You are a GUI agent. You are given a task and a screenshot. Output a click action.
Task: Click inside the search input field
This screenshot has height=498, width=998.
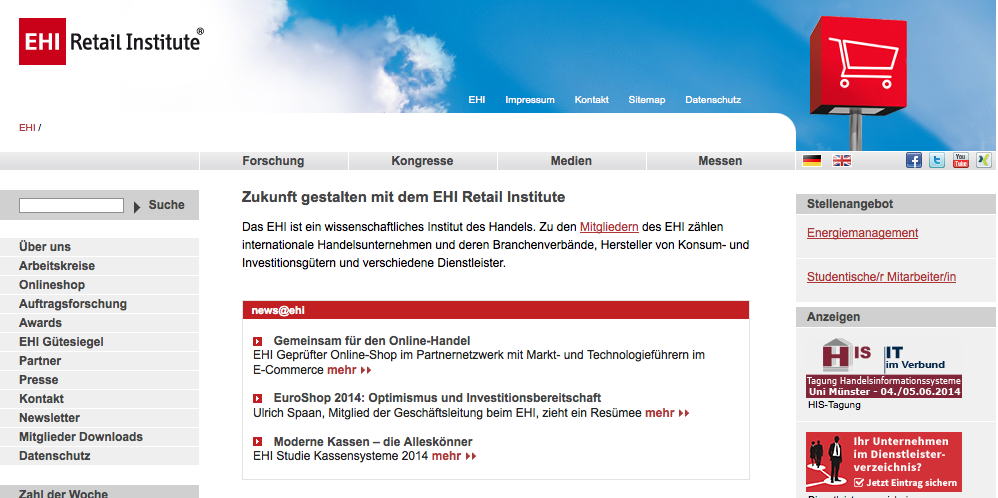(x=71, y=205)
